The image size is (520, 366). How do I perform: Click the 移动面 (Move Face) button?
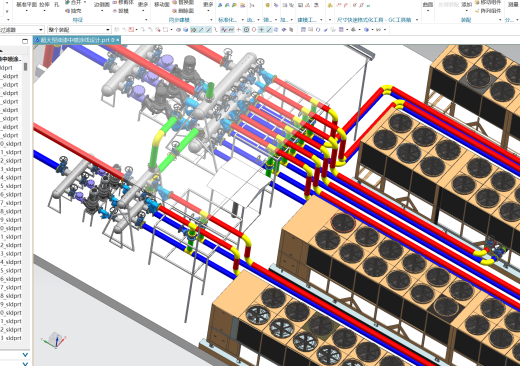(162, 5)
